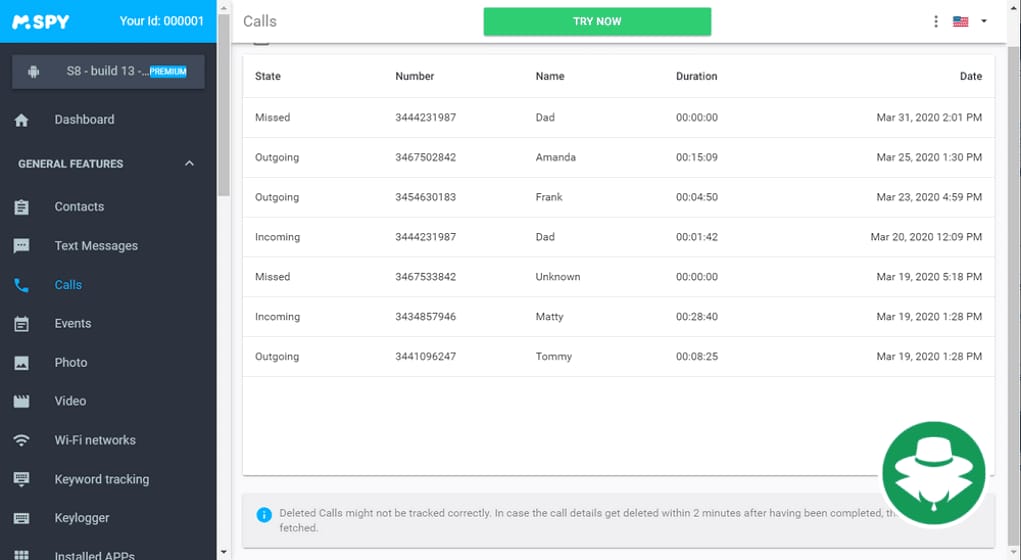Image resolution: width=1021 pixels, height=560 pixels.
Task: Click the Wi-Fi networks signal icon
Action: point(22,440)
